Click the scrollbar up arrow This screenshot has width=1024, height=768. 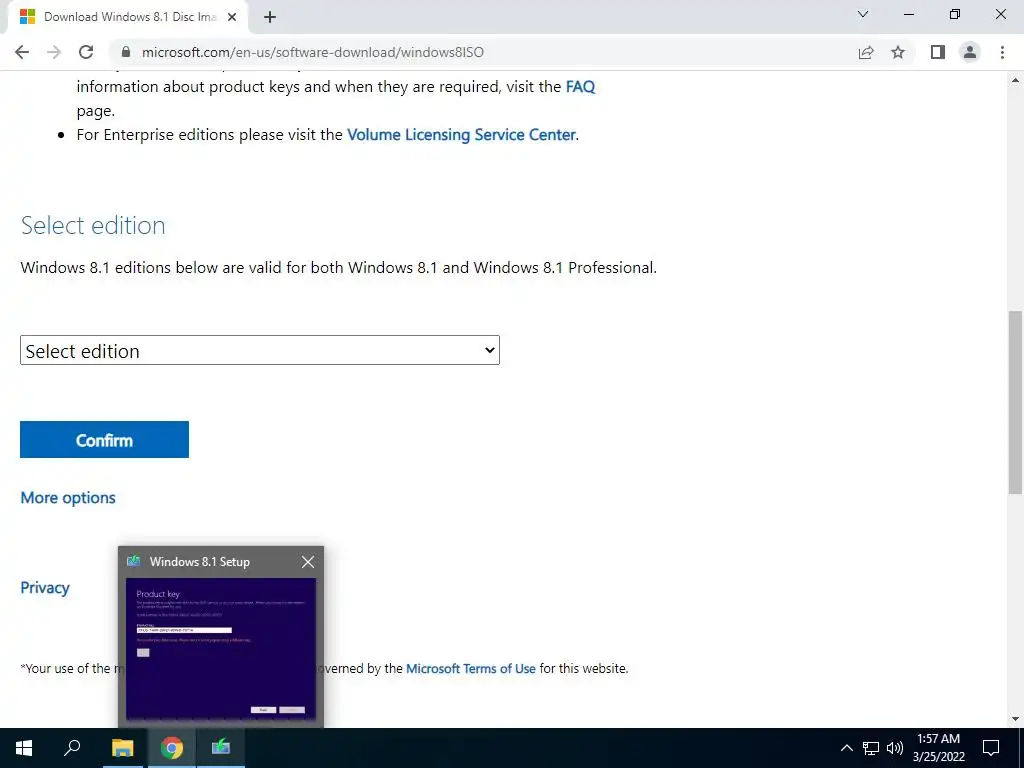point(1016,80)
